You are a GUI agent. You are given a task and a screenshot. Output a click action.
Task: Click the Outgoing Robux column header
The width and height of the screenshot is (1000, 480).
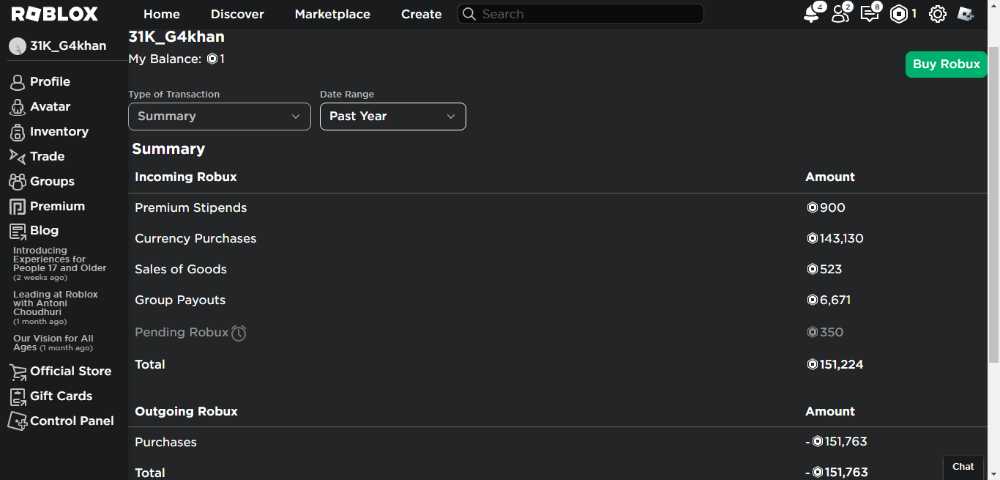click(x=186, y=411)
